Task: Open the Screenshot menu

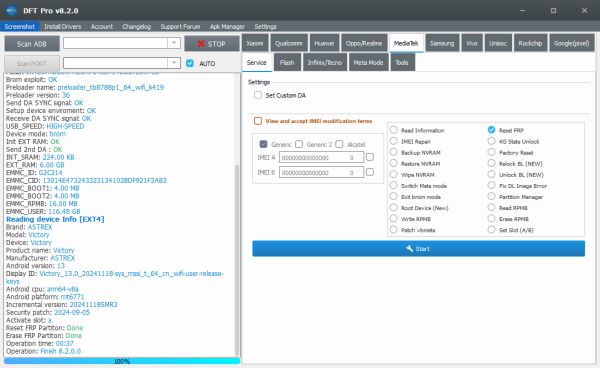Action: point(20,26)
